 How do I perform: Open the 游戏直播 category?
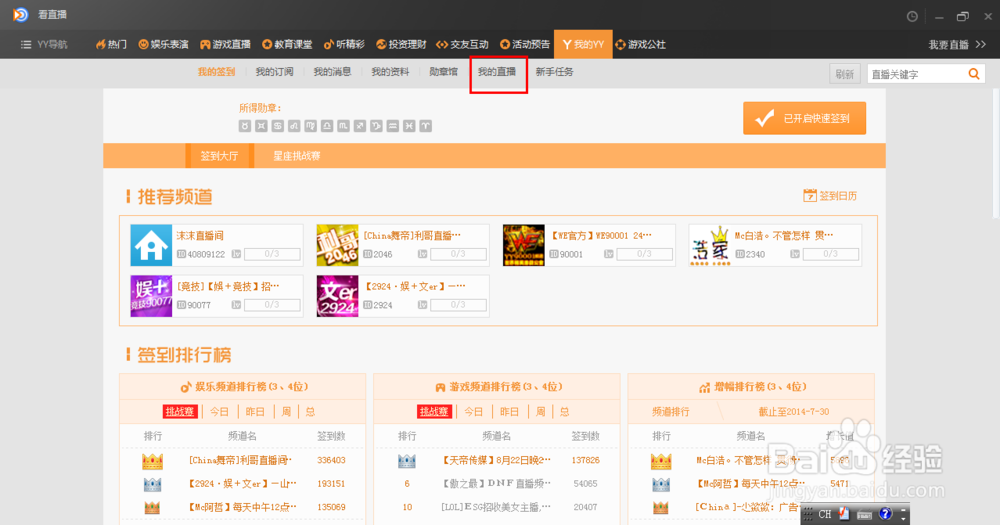click(x=225, y=45)
